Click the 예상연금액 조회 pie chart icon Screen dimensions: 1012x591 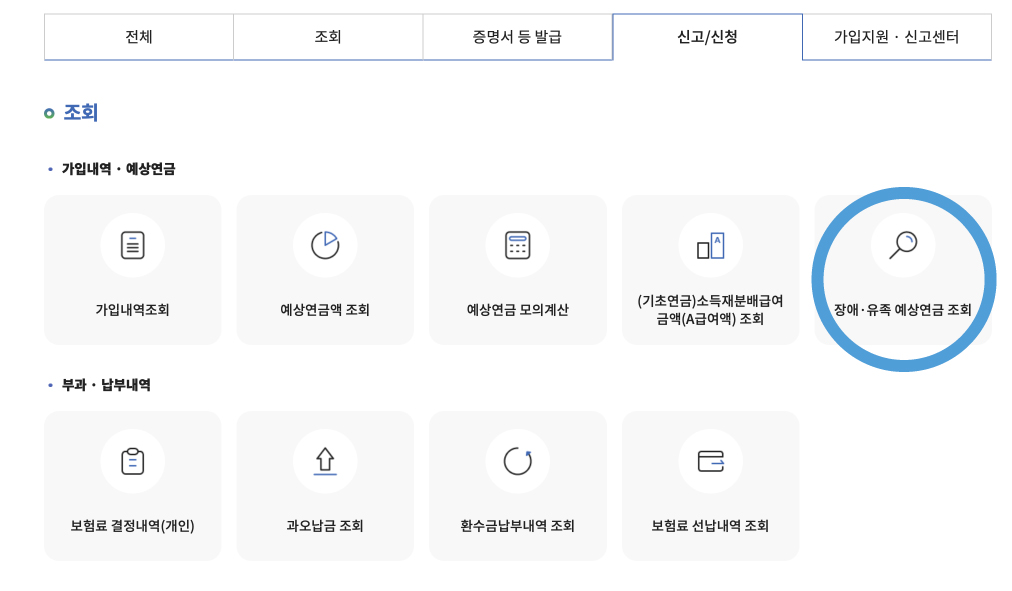(324, 244)
